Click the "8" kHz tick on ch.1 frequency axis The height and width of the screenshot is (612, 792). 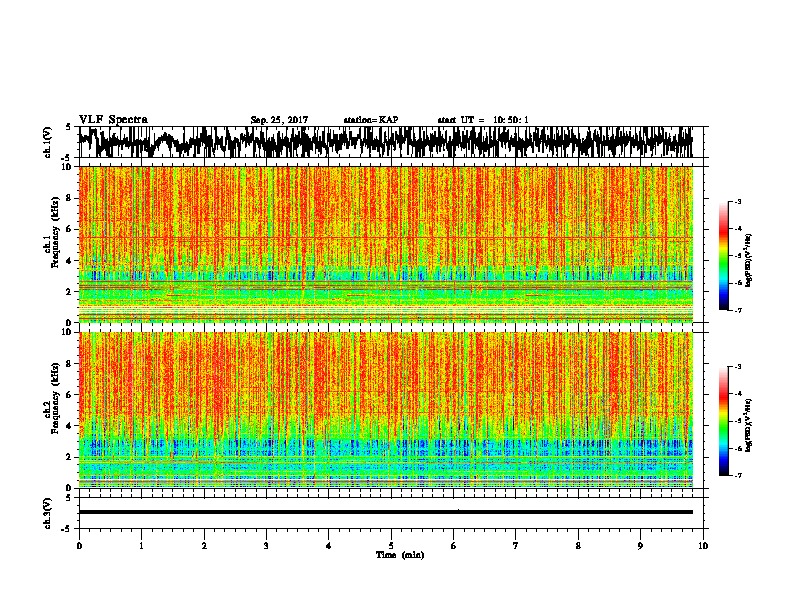coord(71,198)
